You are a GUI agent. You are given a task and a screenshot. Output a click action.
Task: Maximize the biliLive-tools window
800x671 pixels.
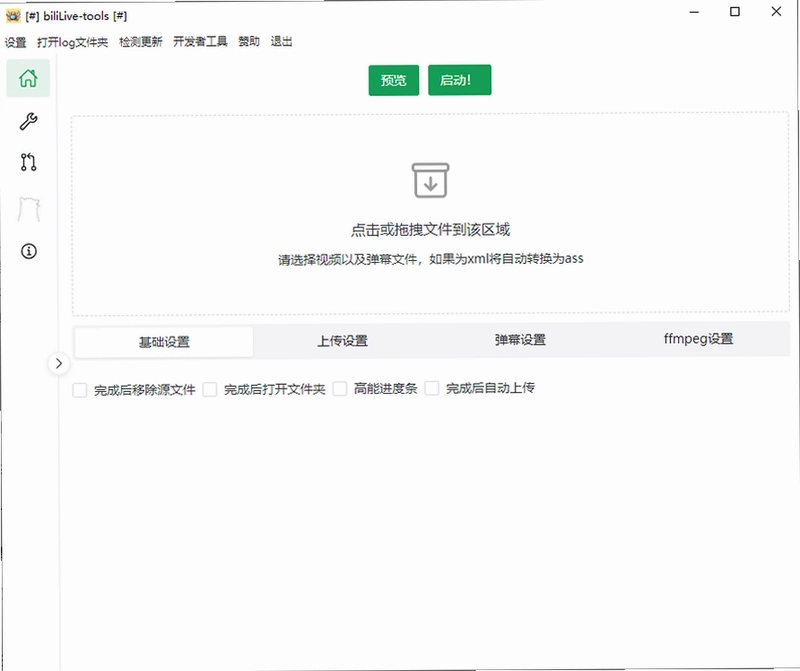point(735,11)
